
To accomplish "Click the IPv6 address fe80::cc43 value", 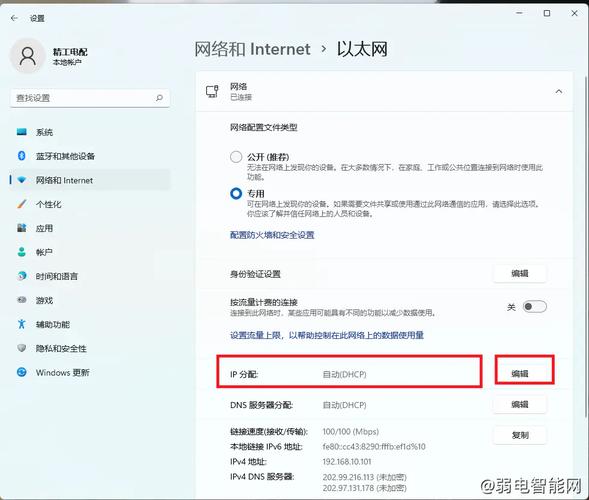I will (374, 447).
